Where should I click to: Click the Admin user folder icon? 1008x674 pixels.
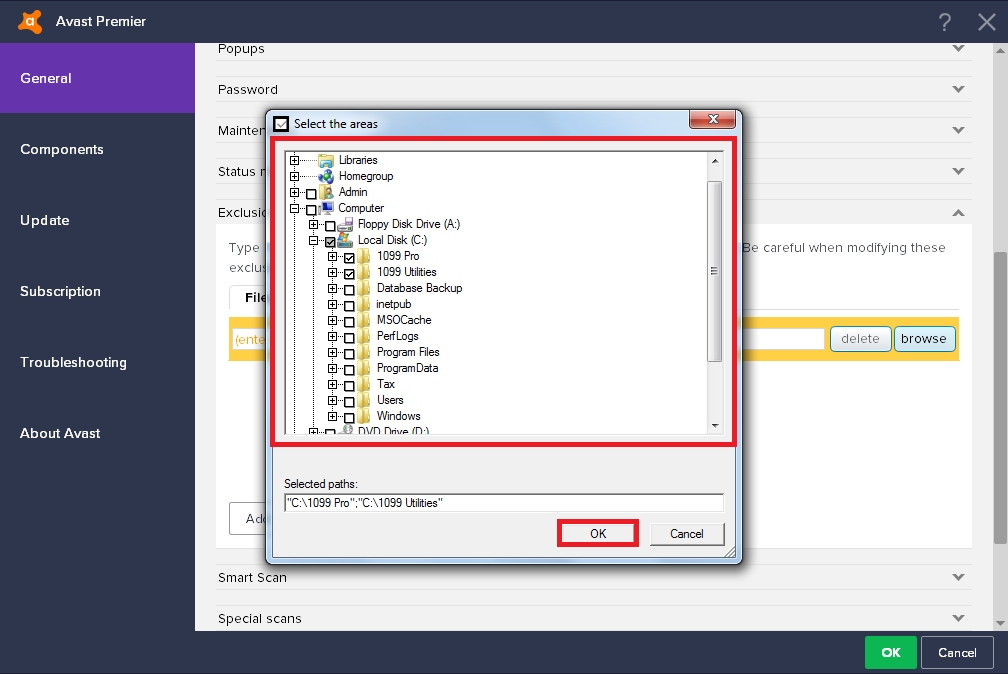tap(327, 192)
